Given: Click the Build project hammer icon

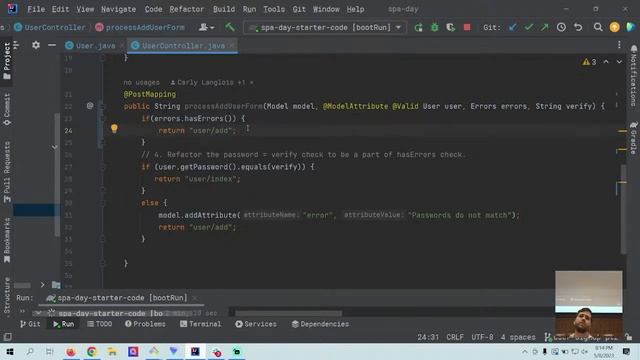Looking at the screenshot, I should (230, 27).
